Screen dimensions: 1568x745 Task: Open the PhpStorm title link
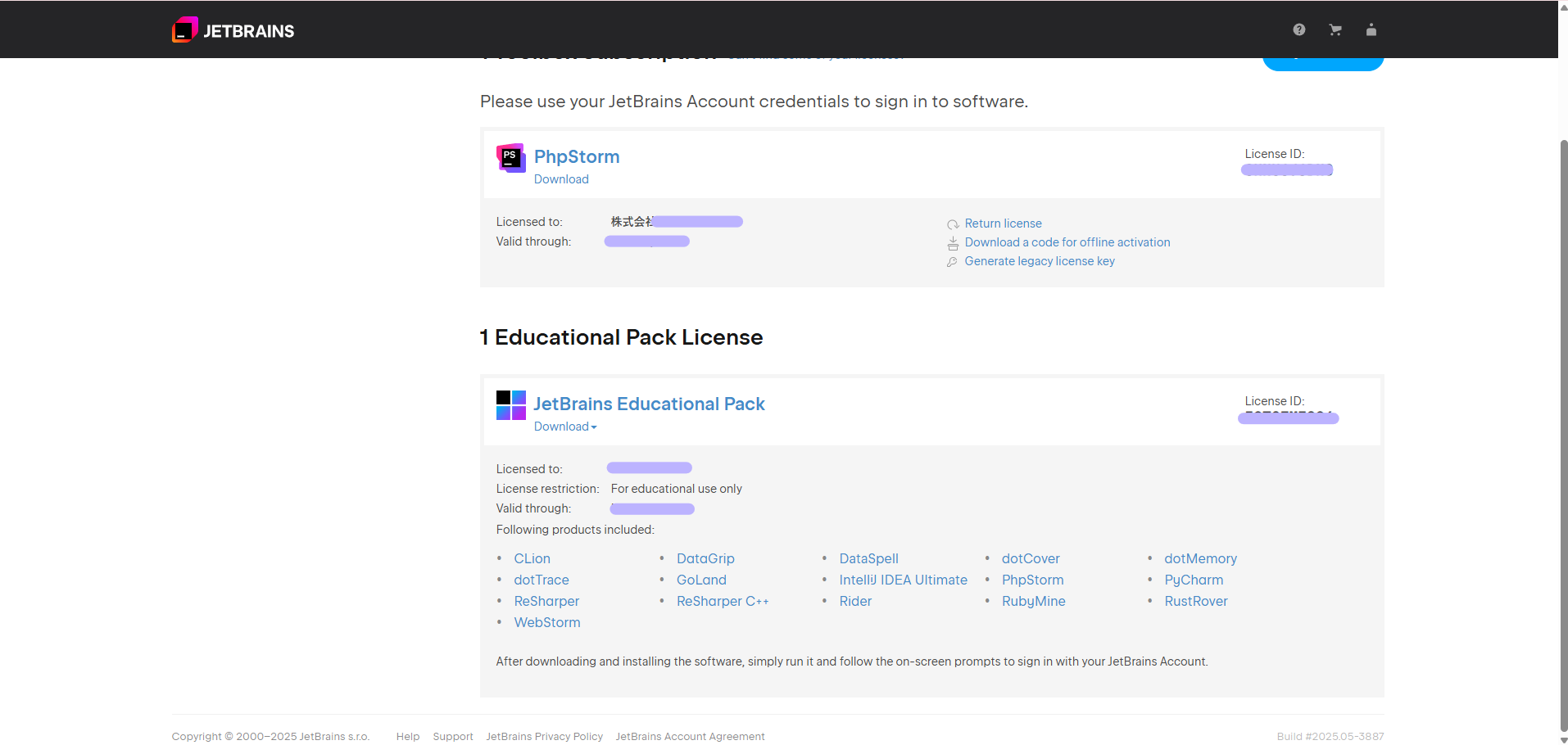pyautogui.click(x=577, y=156)
